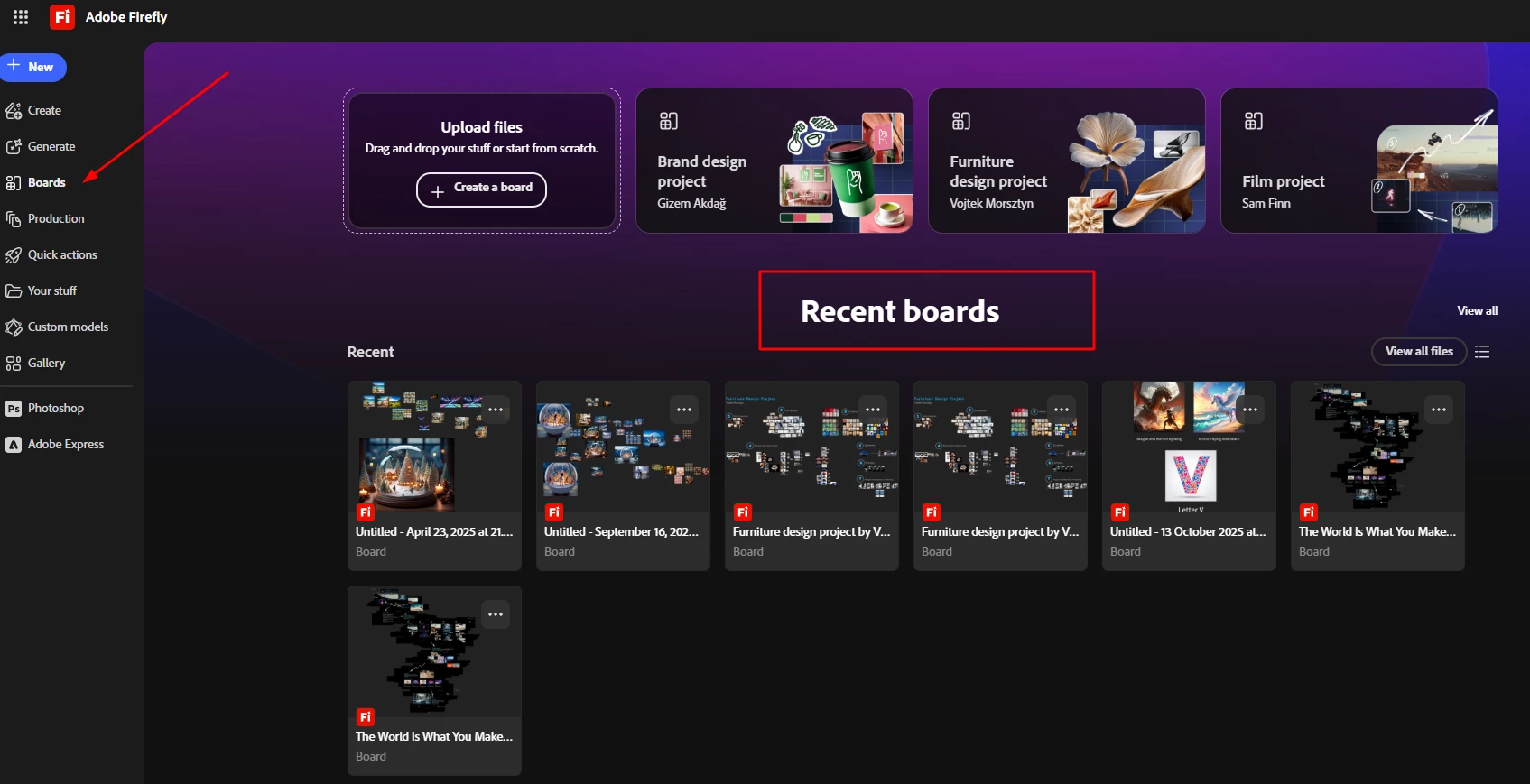The width and height of the screenshot is (1530, 784).
Task: Open the Brand design project template
Action: pyautogui.click(x=774, y=161)
